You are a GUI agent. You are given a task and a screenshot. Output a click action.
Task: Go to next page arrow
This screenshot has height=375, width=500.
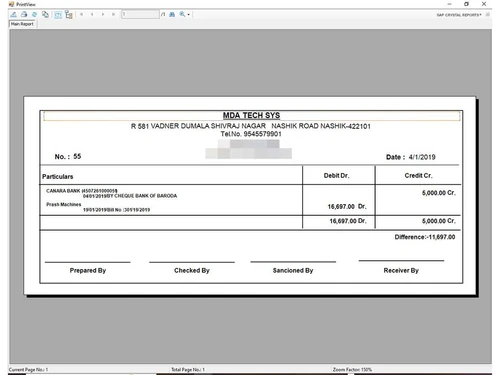(103, 14)
